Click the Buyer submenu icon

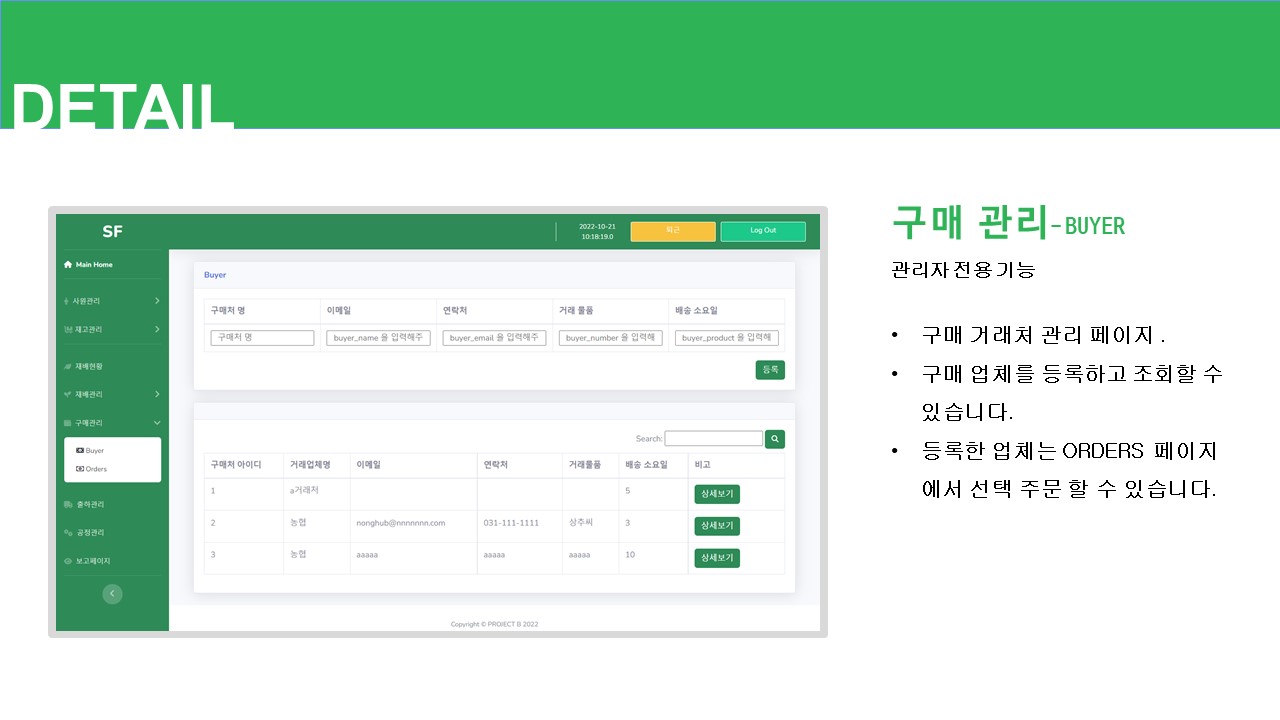coord(80,451)
